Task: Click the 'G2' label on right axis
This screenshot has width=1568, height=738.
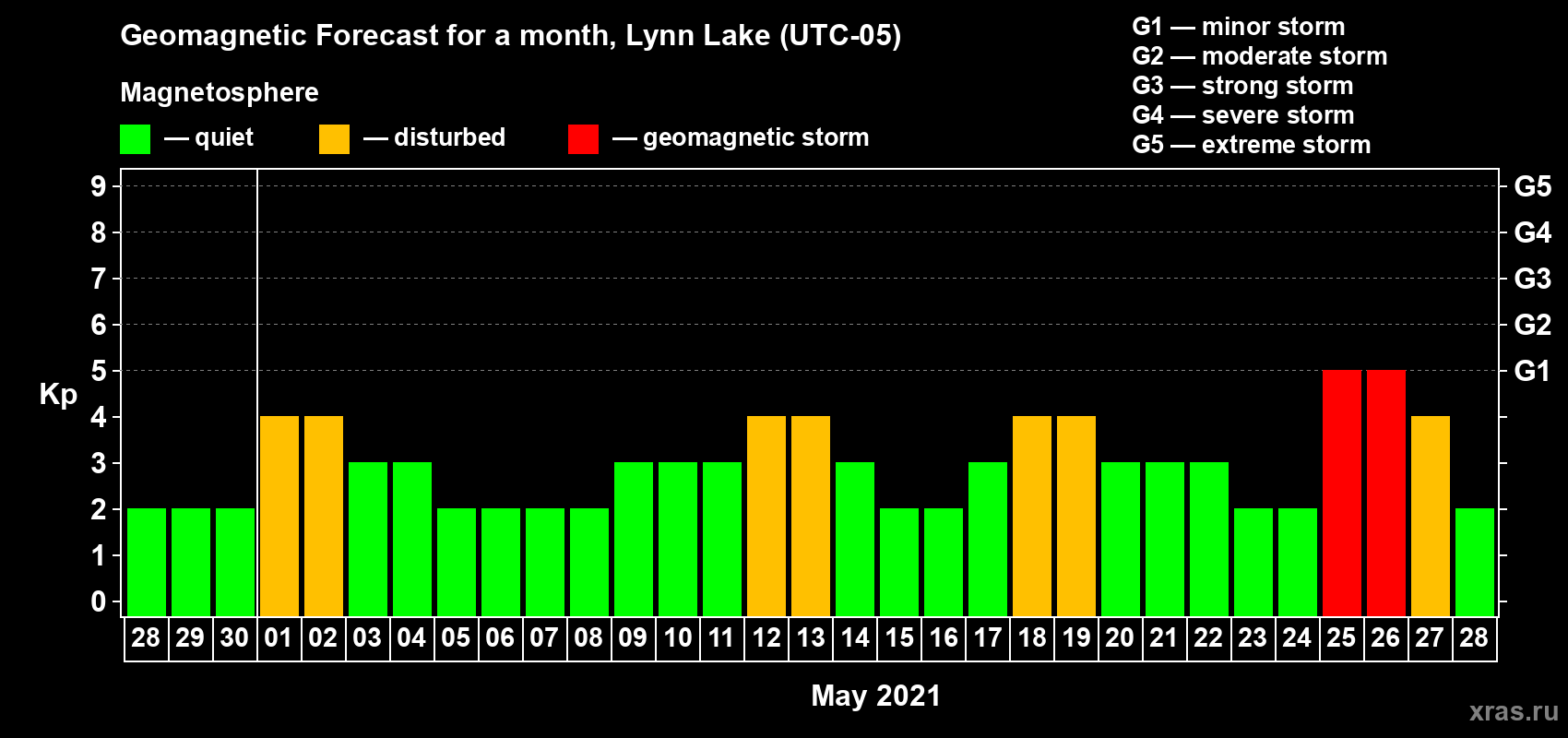Action: pos(1532,325)
